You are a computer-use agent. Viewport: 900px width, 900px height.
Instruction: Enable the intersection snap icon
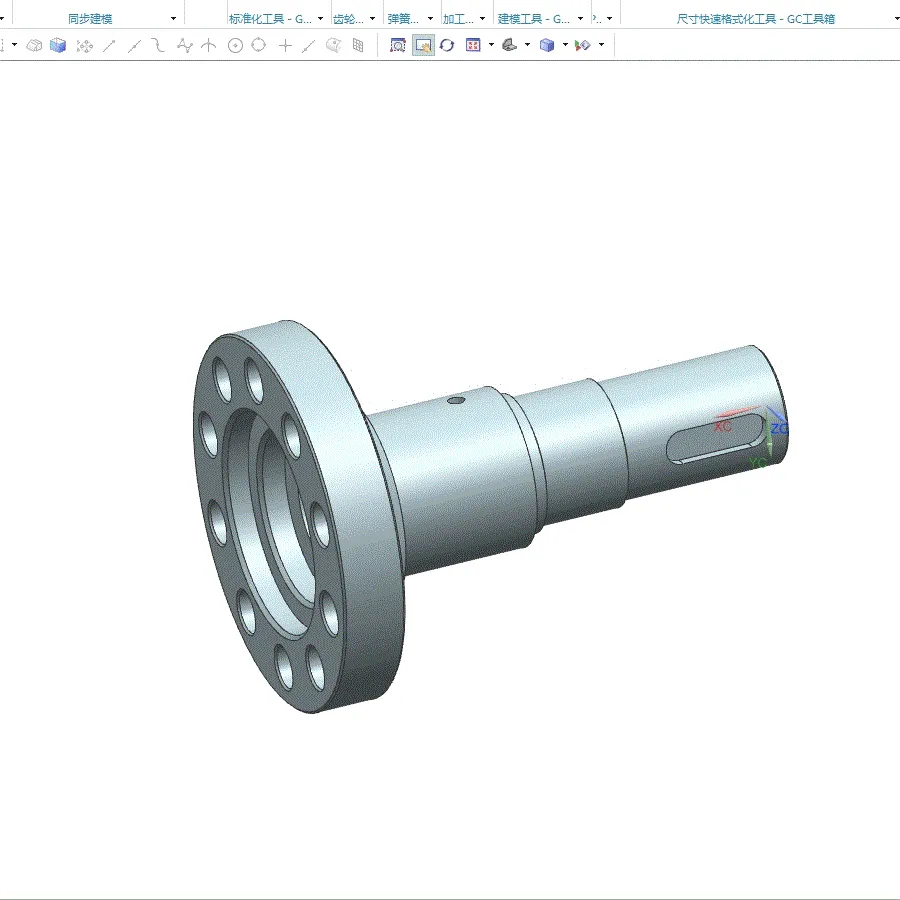pyautogui.click(x=209, y=45)
